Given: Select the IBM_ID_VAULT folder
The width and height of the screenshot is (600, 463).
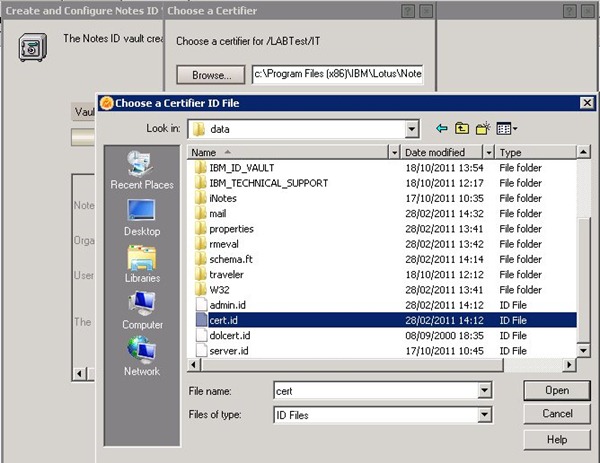Looking at the screenshot, I should pos(241,168).
